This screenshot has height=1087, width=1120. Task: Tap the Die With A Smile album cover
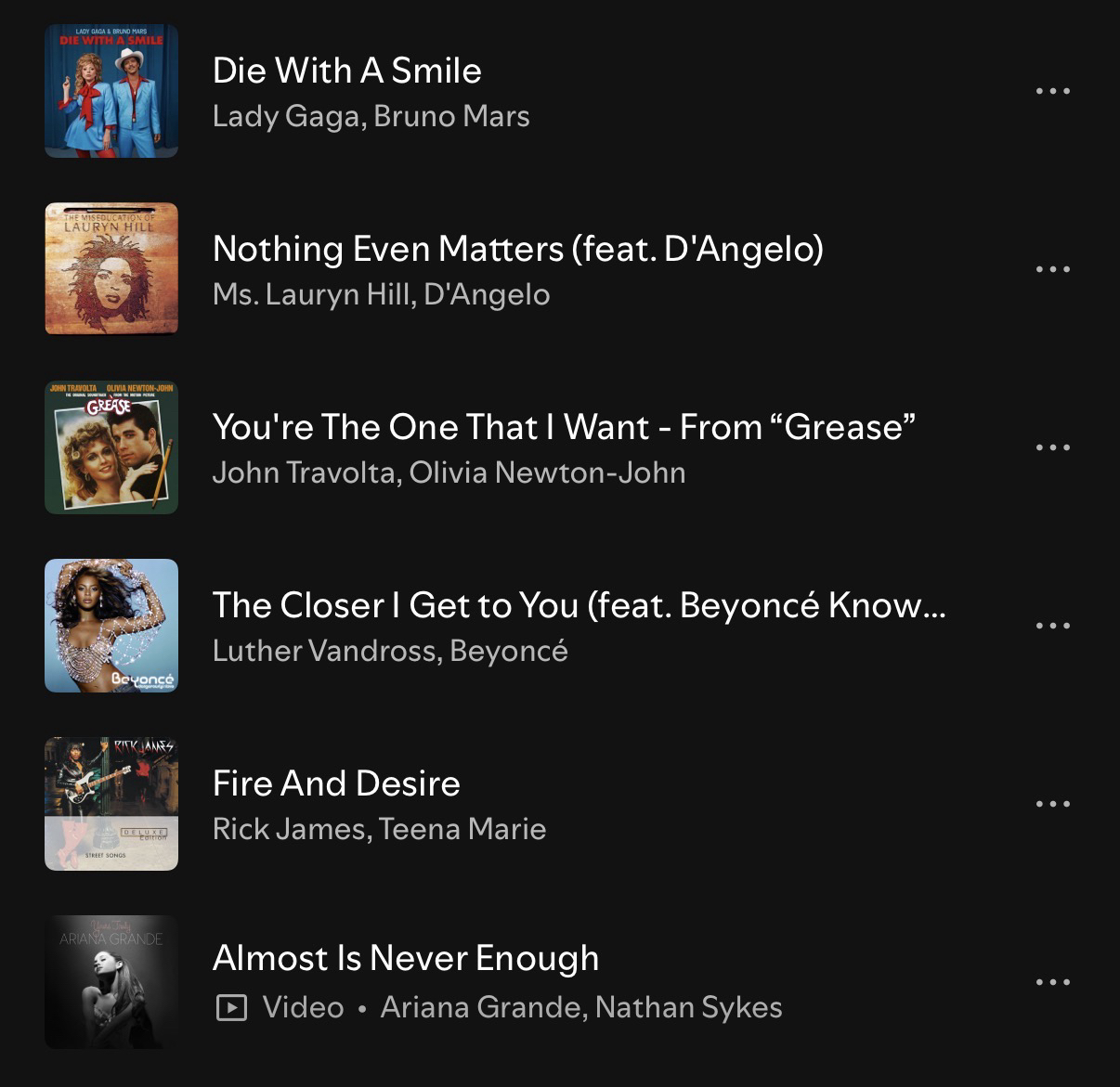111,91
